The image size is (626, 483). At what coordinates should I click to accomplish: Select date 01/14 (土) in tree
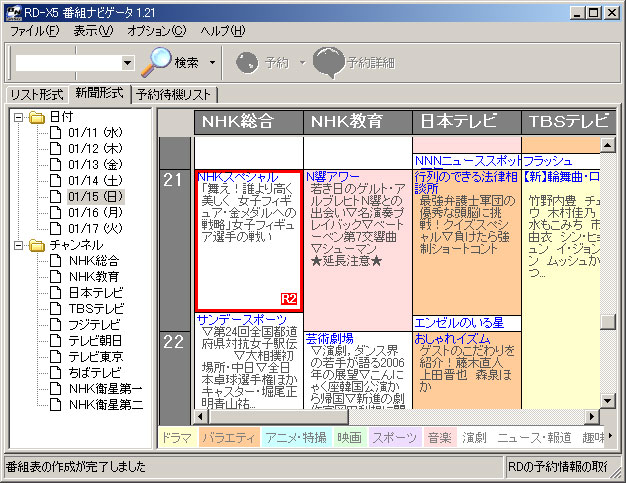pos(95,181)
